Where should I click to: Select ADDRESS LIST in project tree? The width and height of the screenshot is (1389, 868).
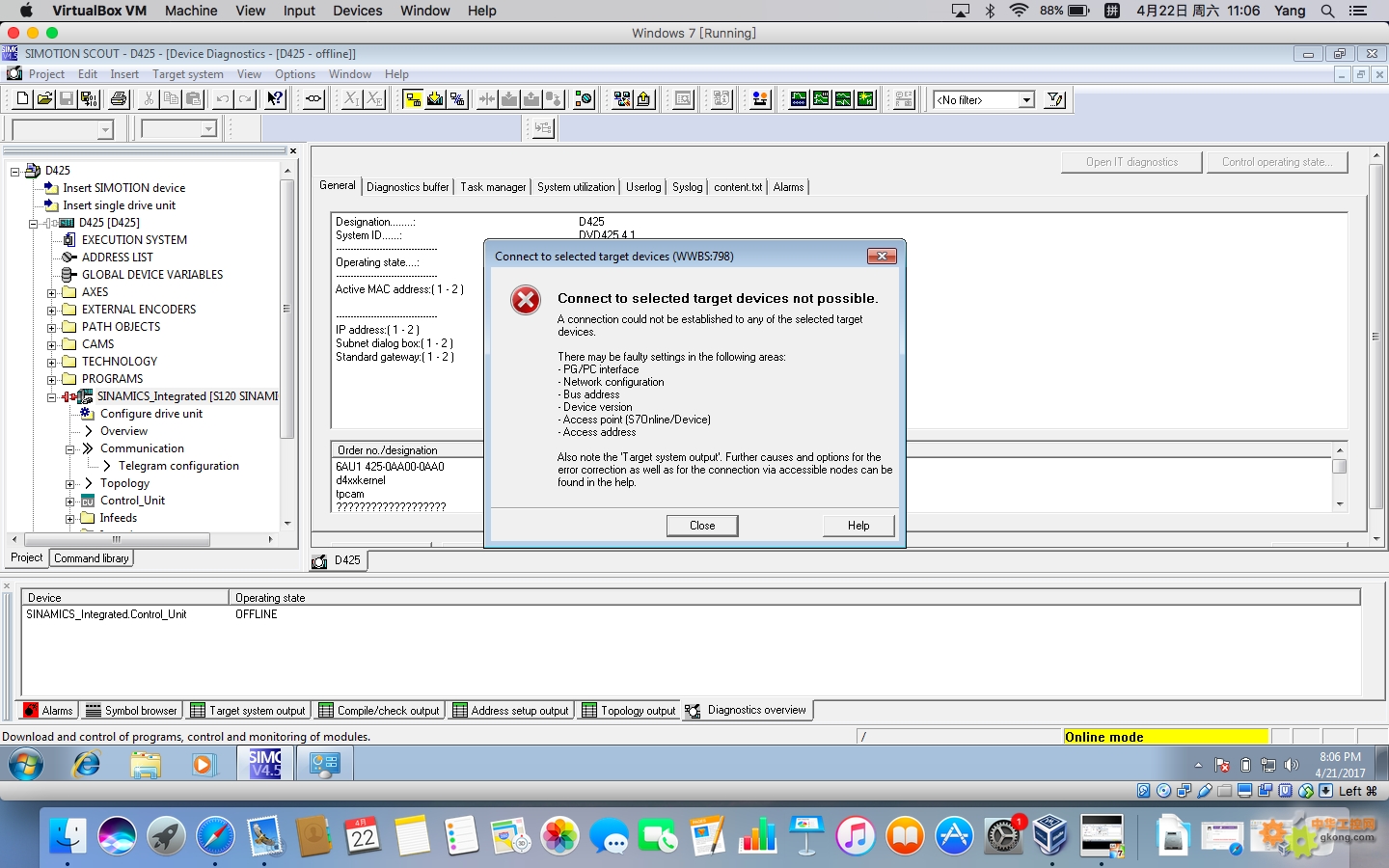coord(117,258)
